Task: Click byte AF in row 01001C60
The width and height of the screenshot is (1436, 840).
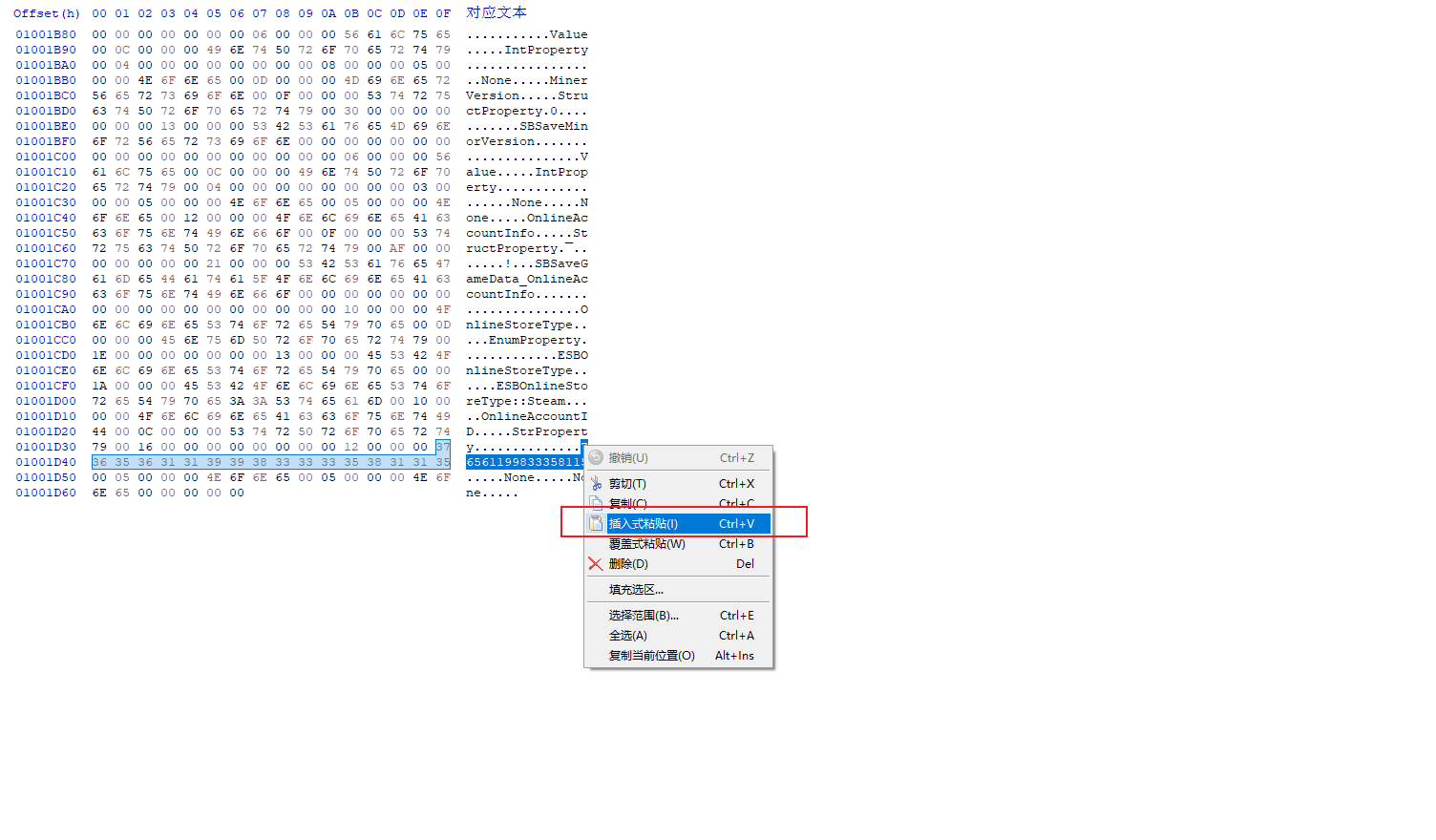Action: tap(397, 248)
